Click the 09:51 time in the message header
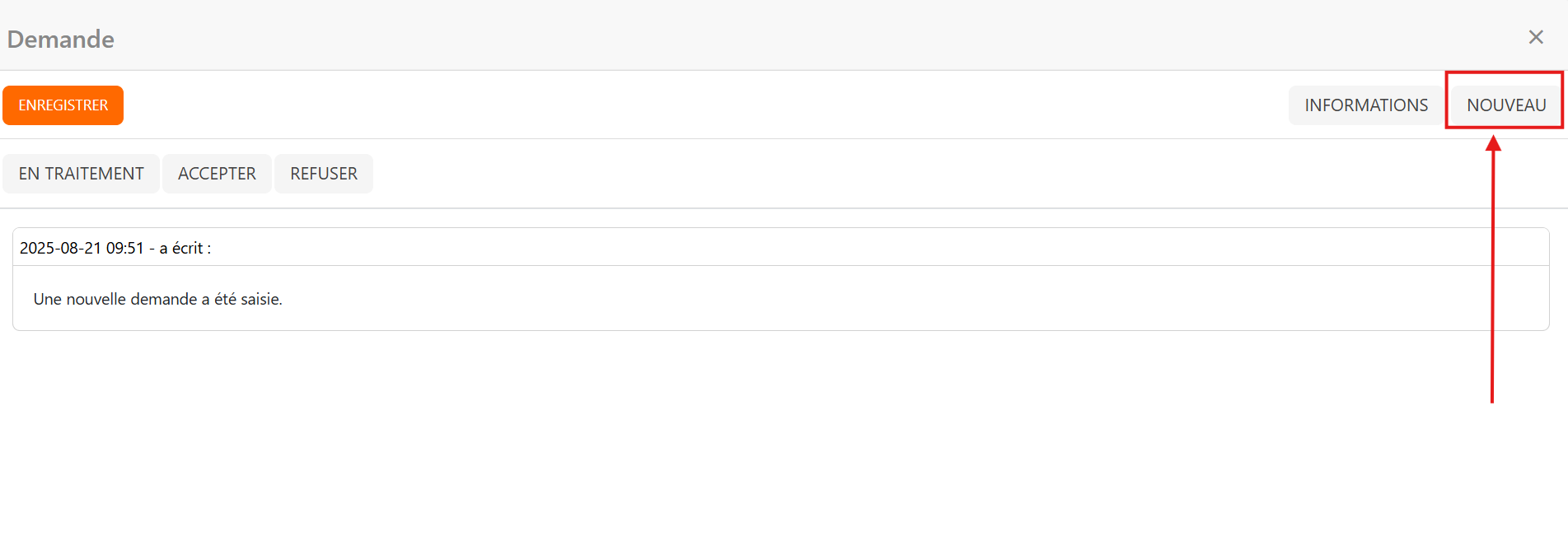Screen dimensions: 1568x550 tap(125, 248)
